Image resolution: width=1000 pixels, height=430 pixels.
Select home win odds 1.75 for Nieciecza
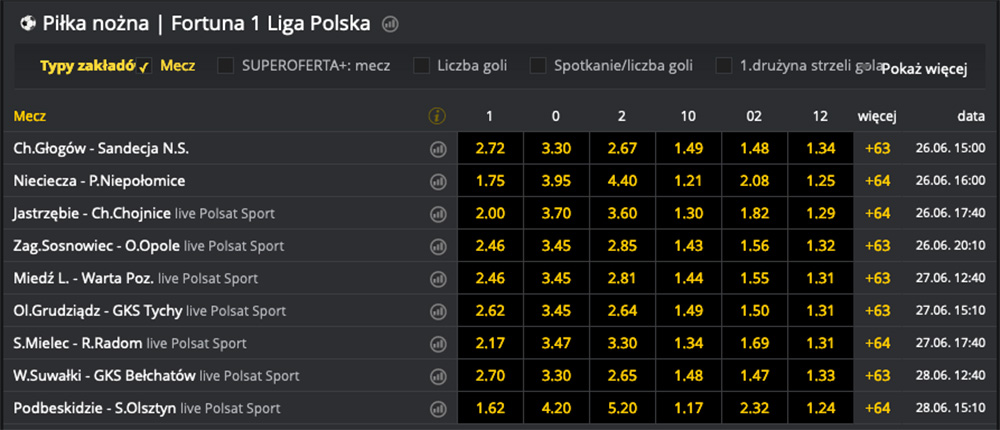coord(490,181)
